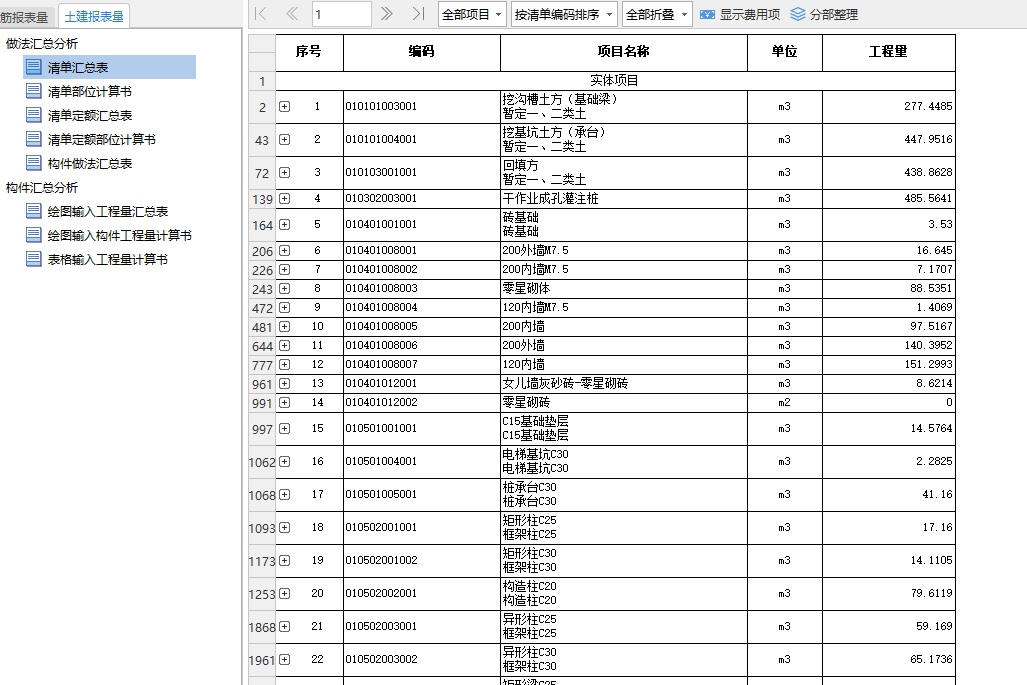Expand row 010401008003 零星砌体
Viewport: 1027px width, 685px height.
[x=284, y=288]
